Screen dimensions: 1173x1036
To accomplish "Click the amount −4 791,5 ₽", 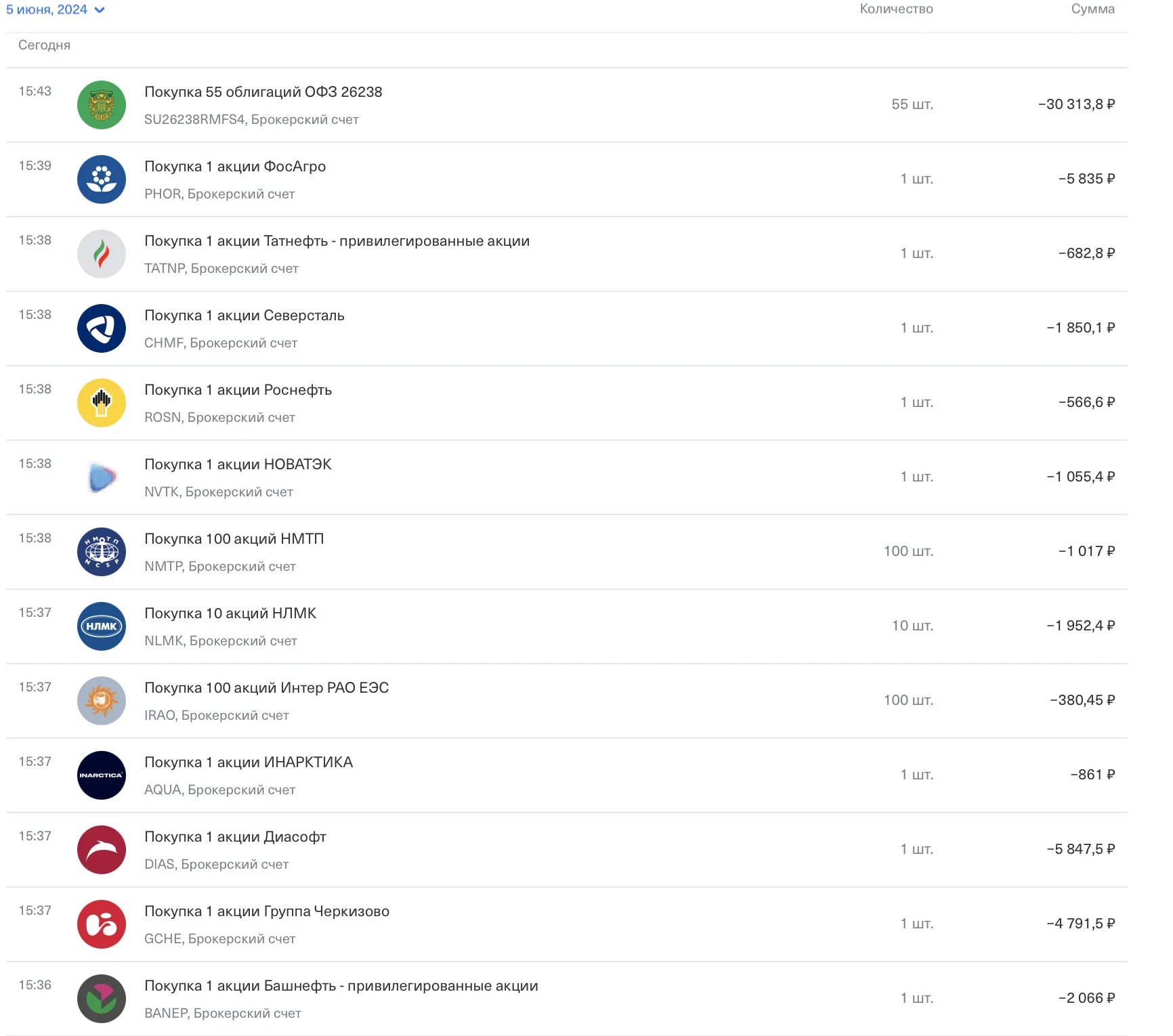I will pos(1081,924).
